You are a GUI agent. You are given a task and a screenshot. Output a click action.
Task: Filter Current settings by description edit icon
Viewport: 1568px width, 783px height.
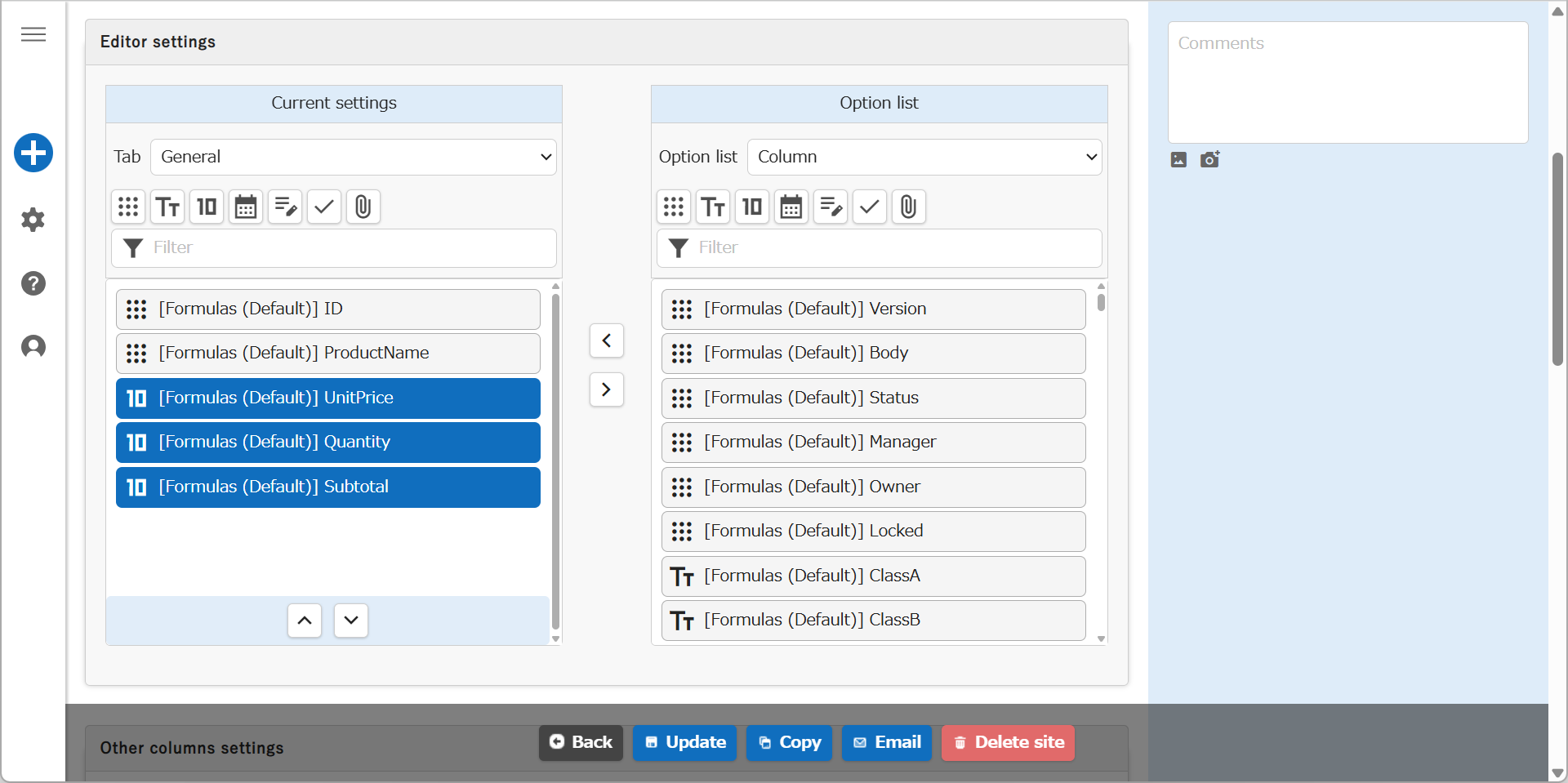click(x=285, y=207)
